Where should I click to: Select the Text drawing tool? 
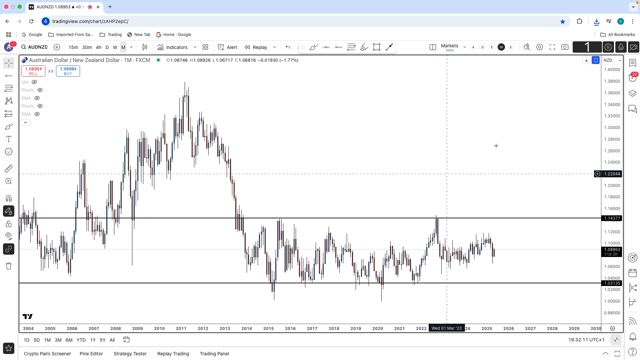(9, 139)
